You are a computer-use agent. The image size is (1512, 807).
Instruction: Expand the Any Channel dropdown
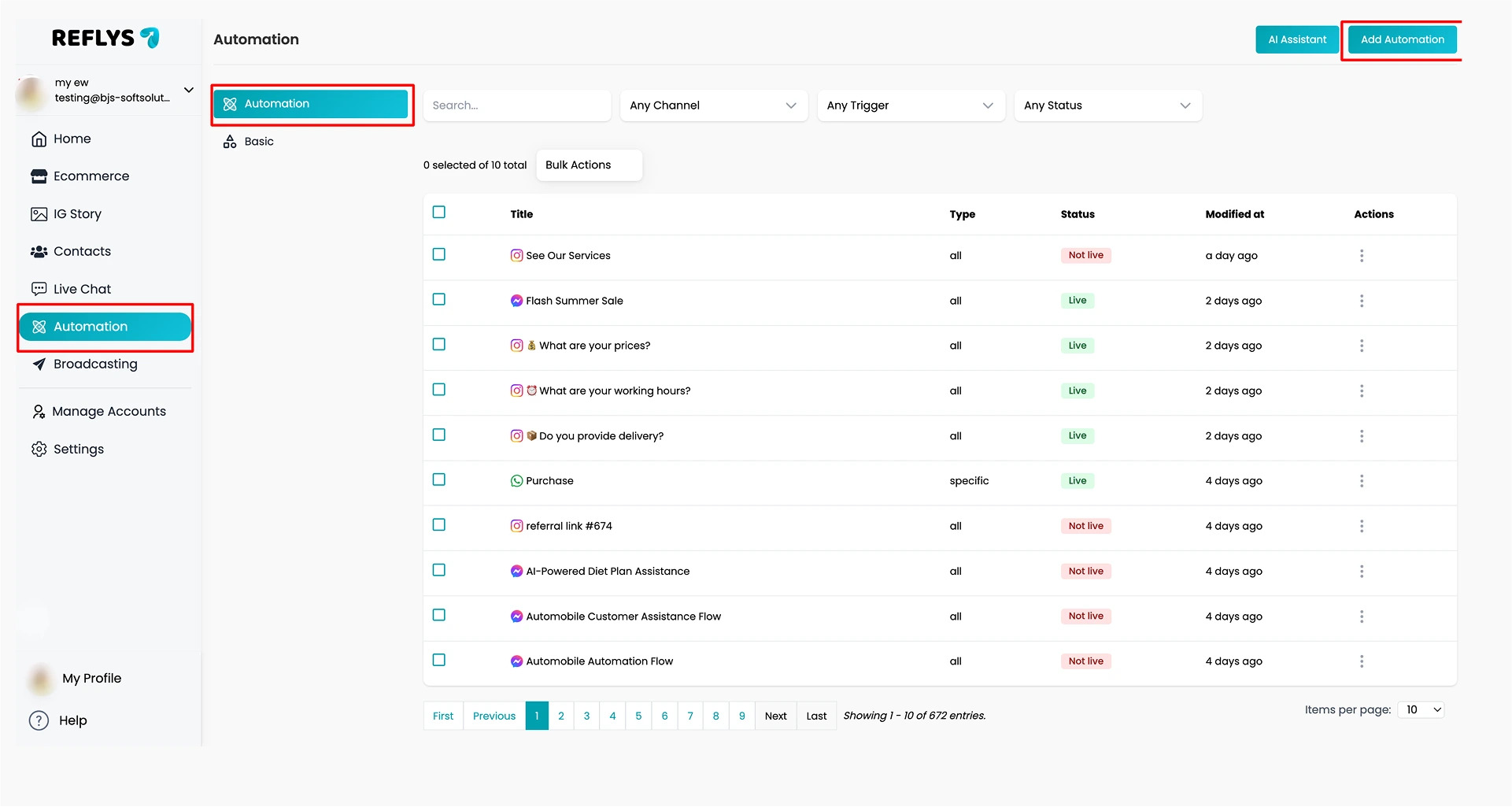point(714,106)
